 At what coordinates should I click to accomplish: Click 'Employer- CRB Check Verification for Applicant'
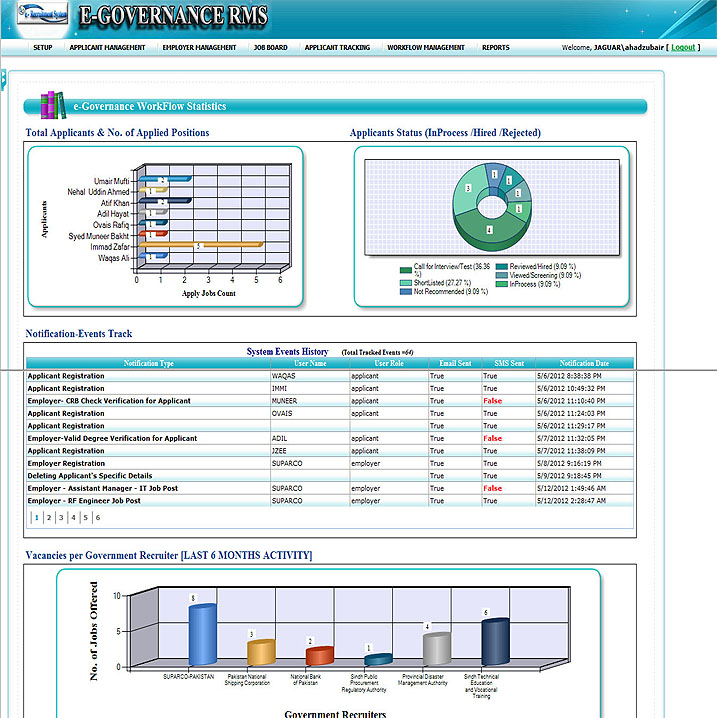(109, 401)
